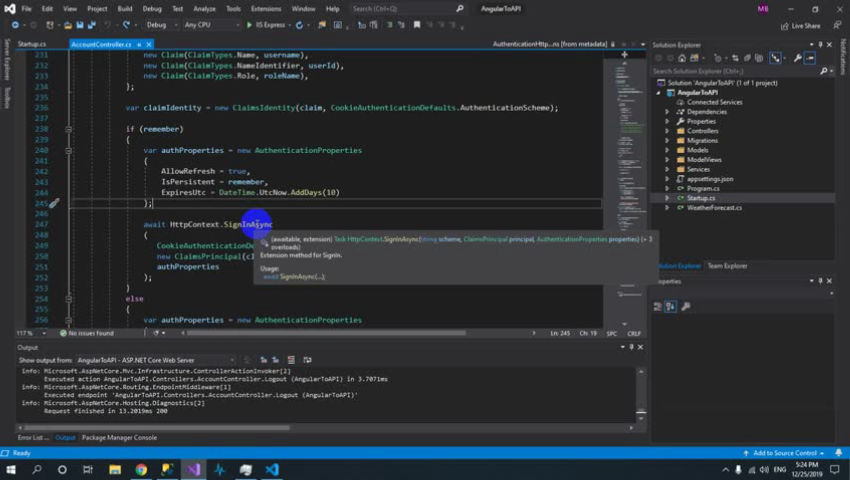Click the Show All Files icon in Solution Explorer
This screenshot has width=850, height=480.
[759, 58]
